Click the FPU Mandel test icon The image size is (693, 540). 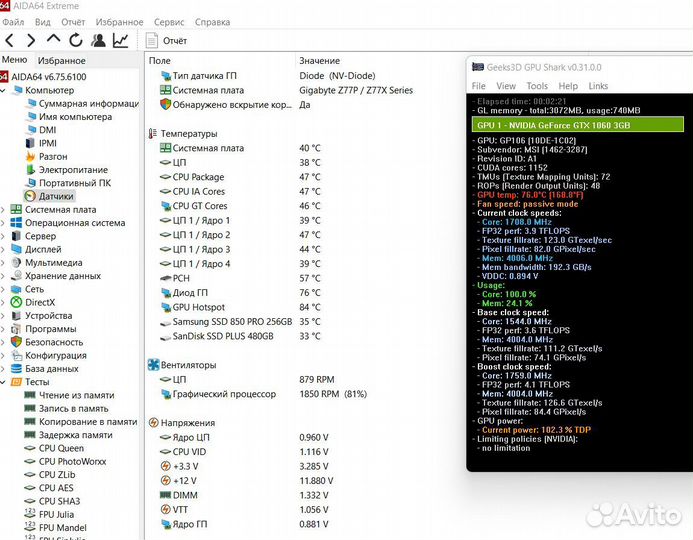coord(30,527)
